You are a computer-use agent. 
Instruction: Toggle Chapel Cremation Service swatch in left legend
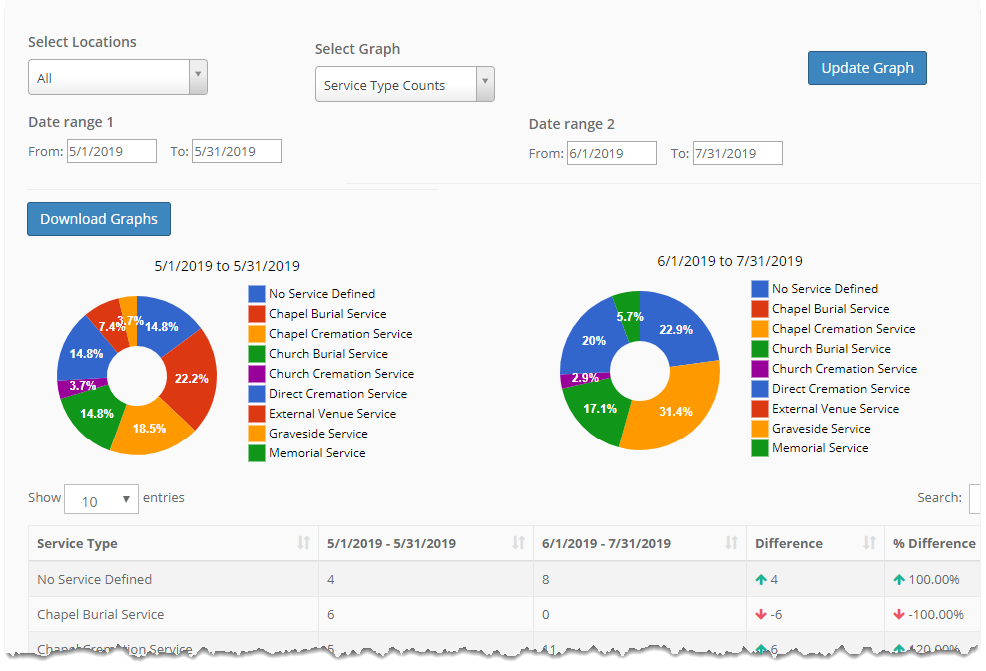pyautogui.click(x=257, y=334)
